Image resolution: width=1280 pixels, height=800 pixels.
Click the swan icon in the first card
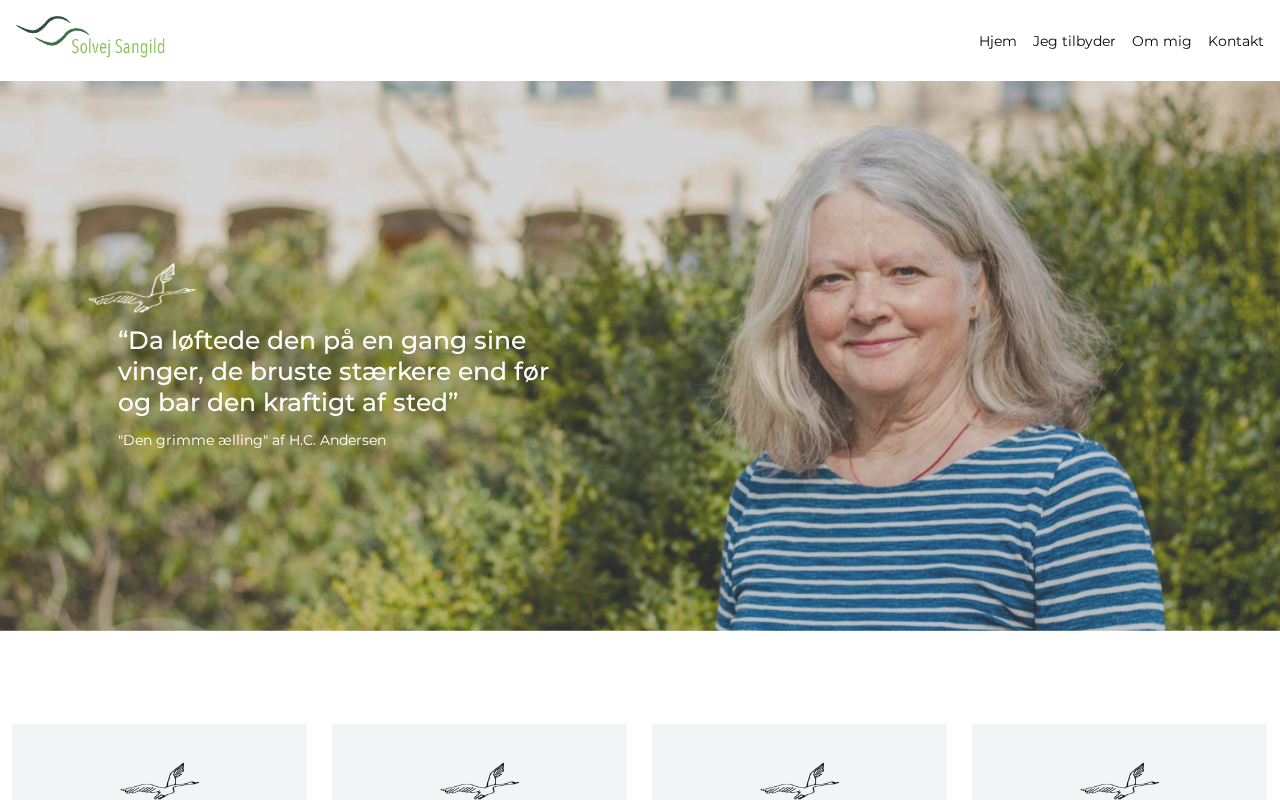click(x=160, y=781)
